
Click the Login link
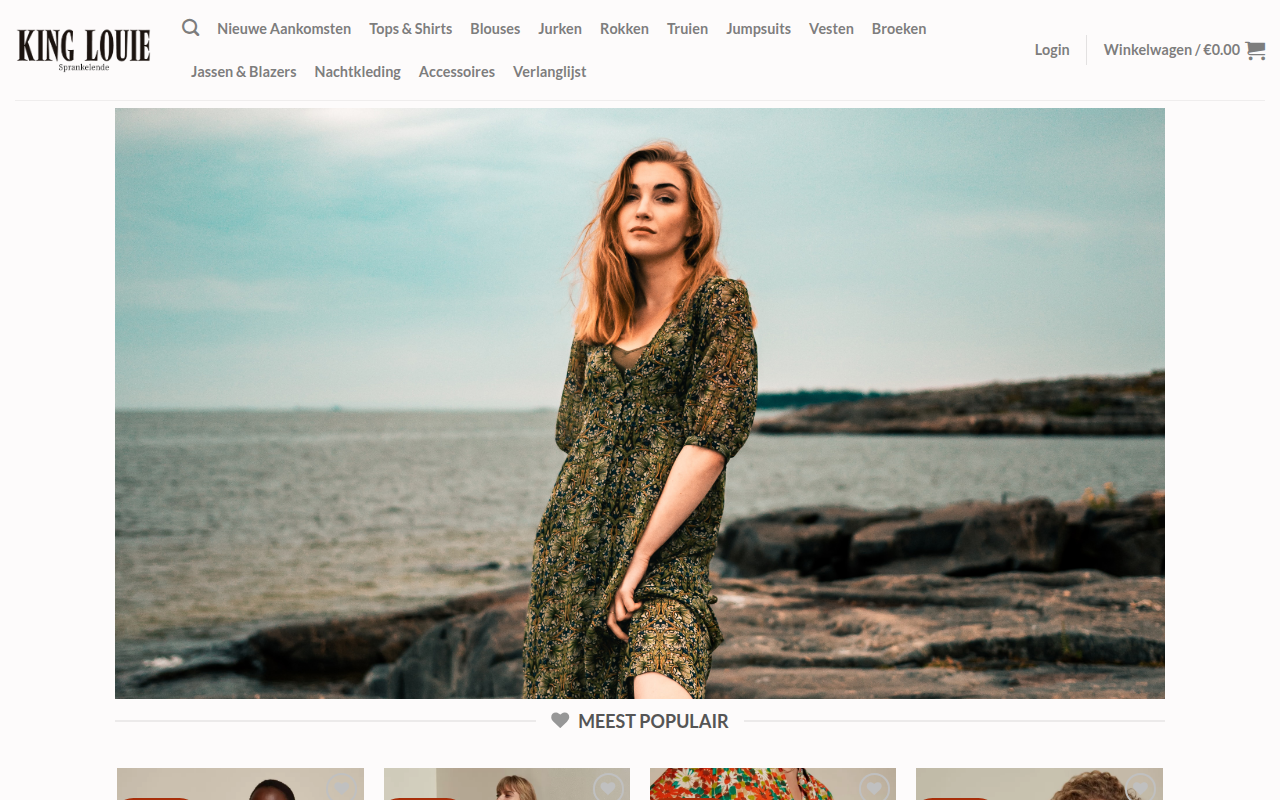[1052, 50]
